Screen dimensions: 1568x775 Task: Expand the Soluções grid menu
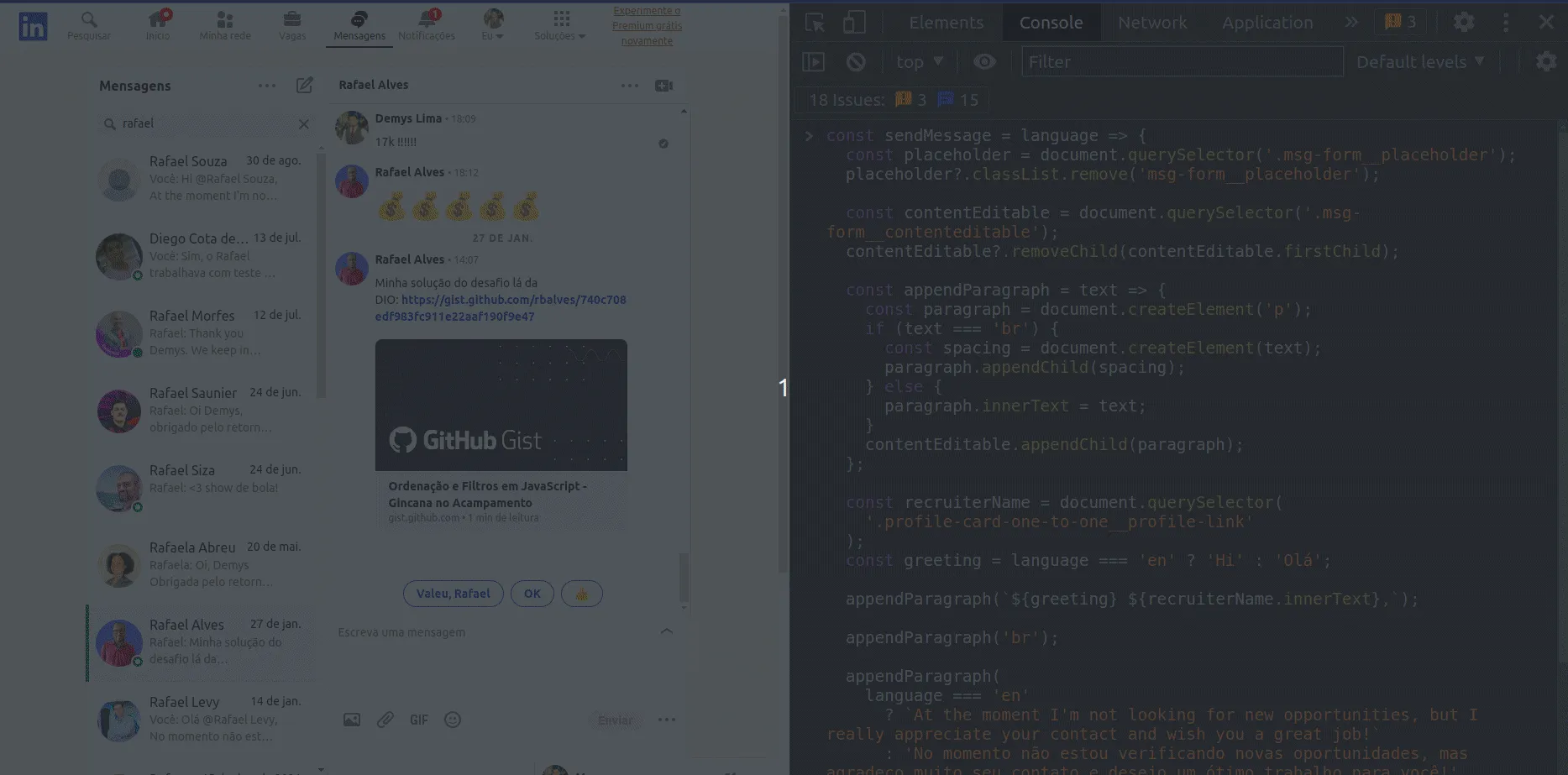(560, 25)
